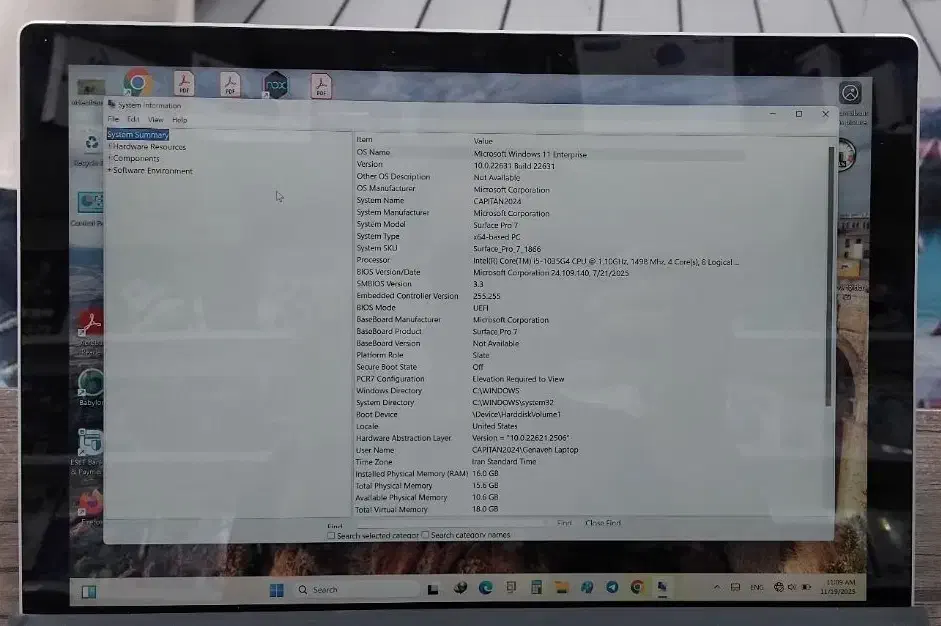Expand the Software Environment node
The image size is (941, 626).
pos(109,170)
